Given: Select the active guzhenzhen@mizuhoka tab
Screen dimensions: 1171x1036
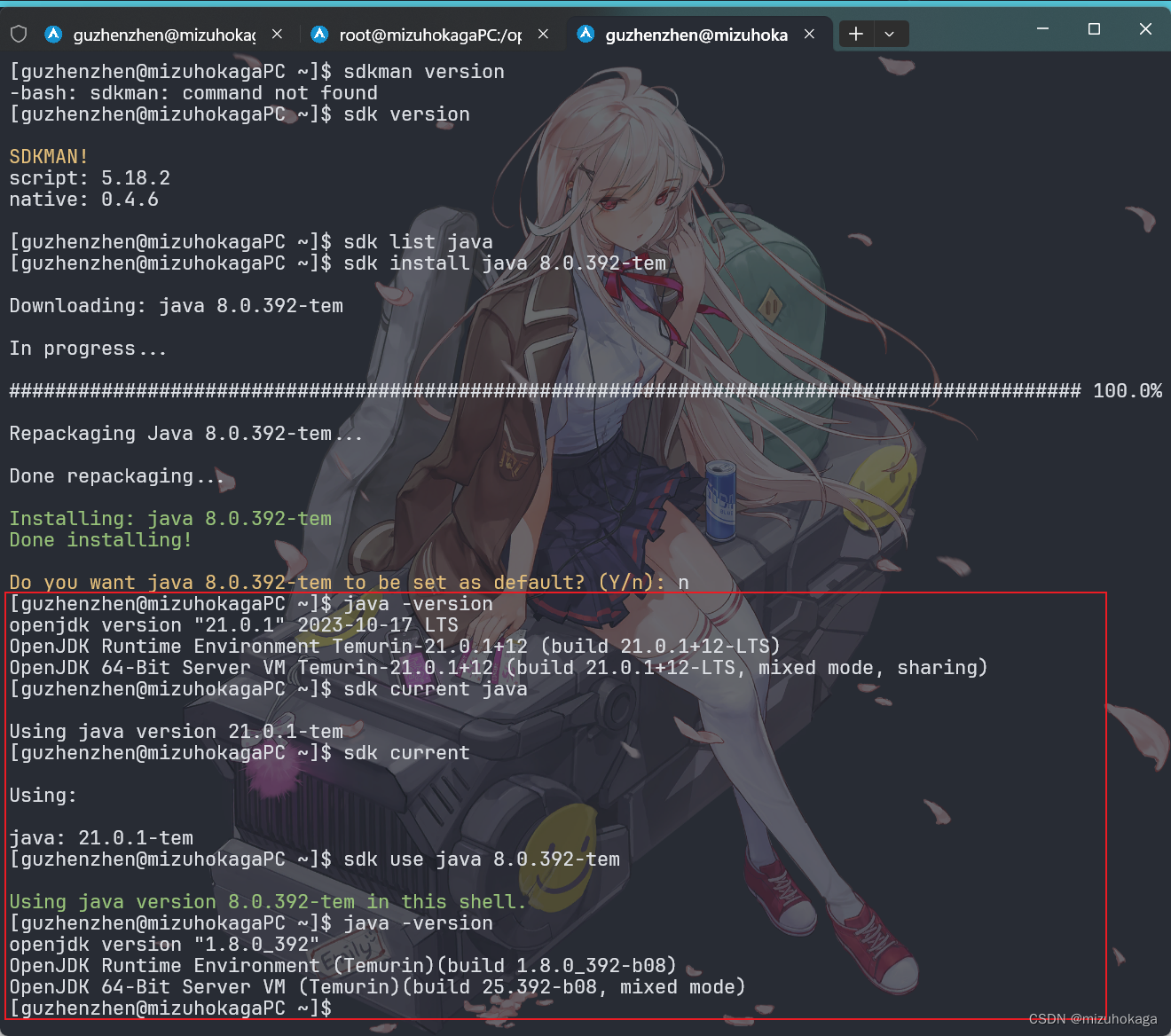Looking at the screenshot, I should pos(696,35).
